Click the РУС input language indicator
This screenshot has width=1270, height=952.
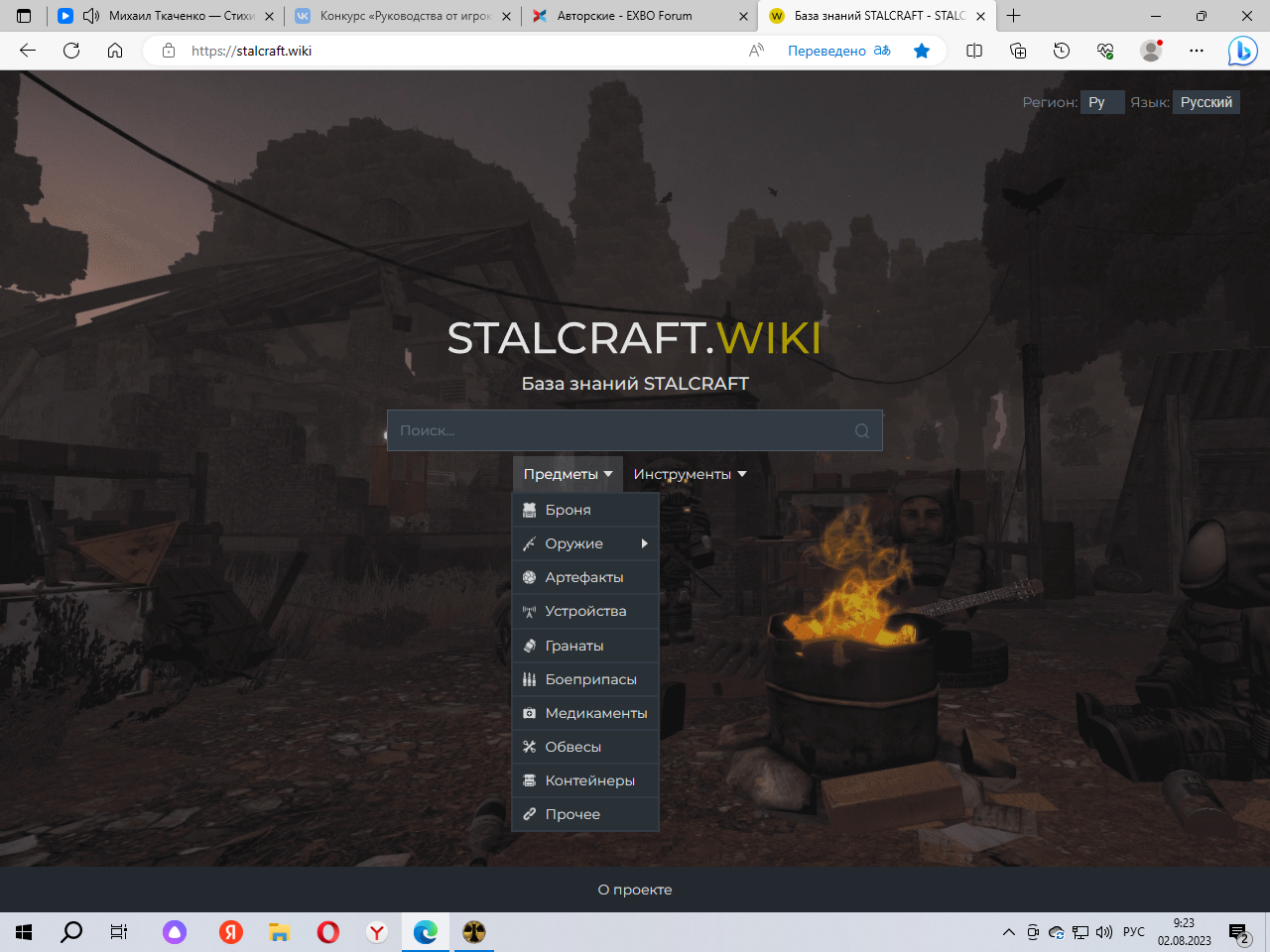(x=1134, y=932)
